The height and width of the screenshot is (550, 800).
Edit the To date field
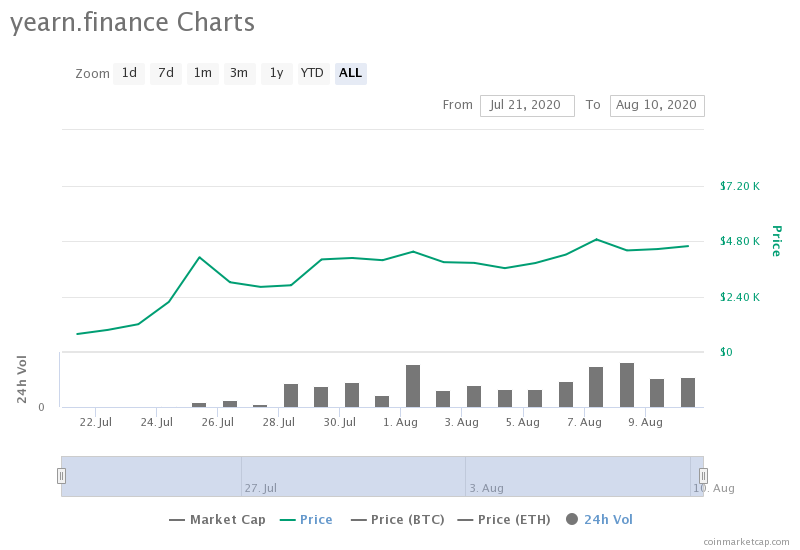657,106
